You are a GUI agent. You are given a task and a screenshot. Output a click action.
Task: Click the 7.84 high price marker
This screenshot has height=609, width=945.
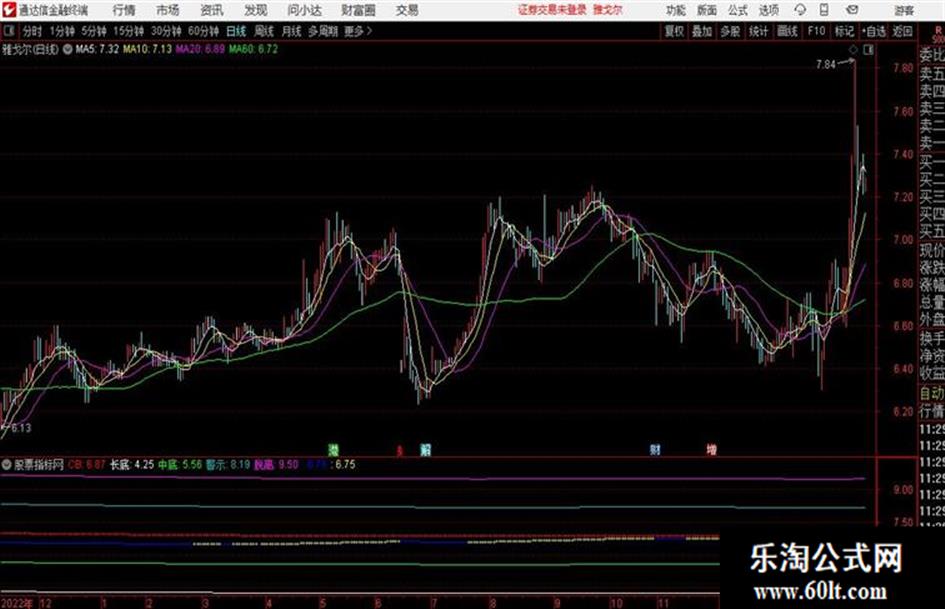coord(826,65)
